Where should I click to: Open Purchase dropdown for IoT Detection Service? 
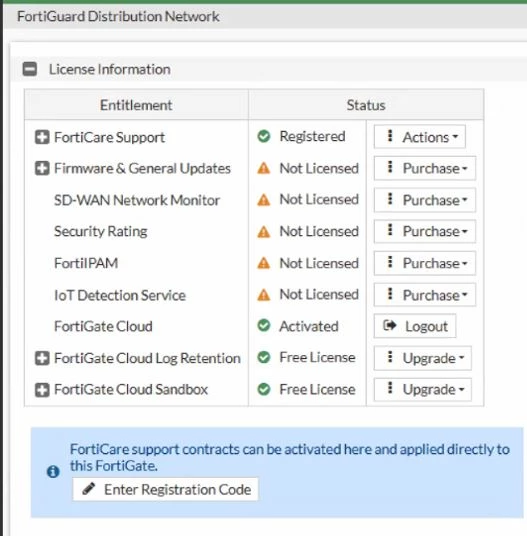point(425,295)
